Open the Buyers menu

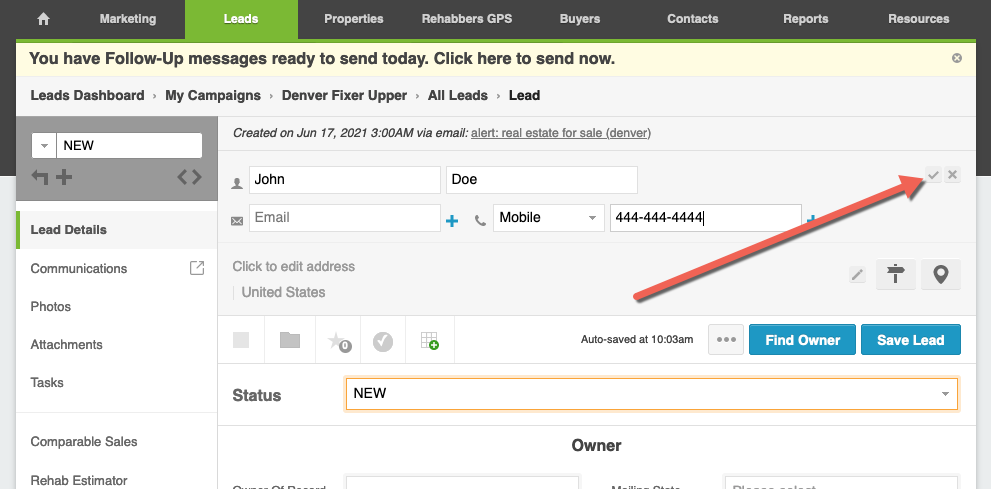pyautogui.click(x=580, y=19)
